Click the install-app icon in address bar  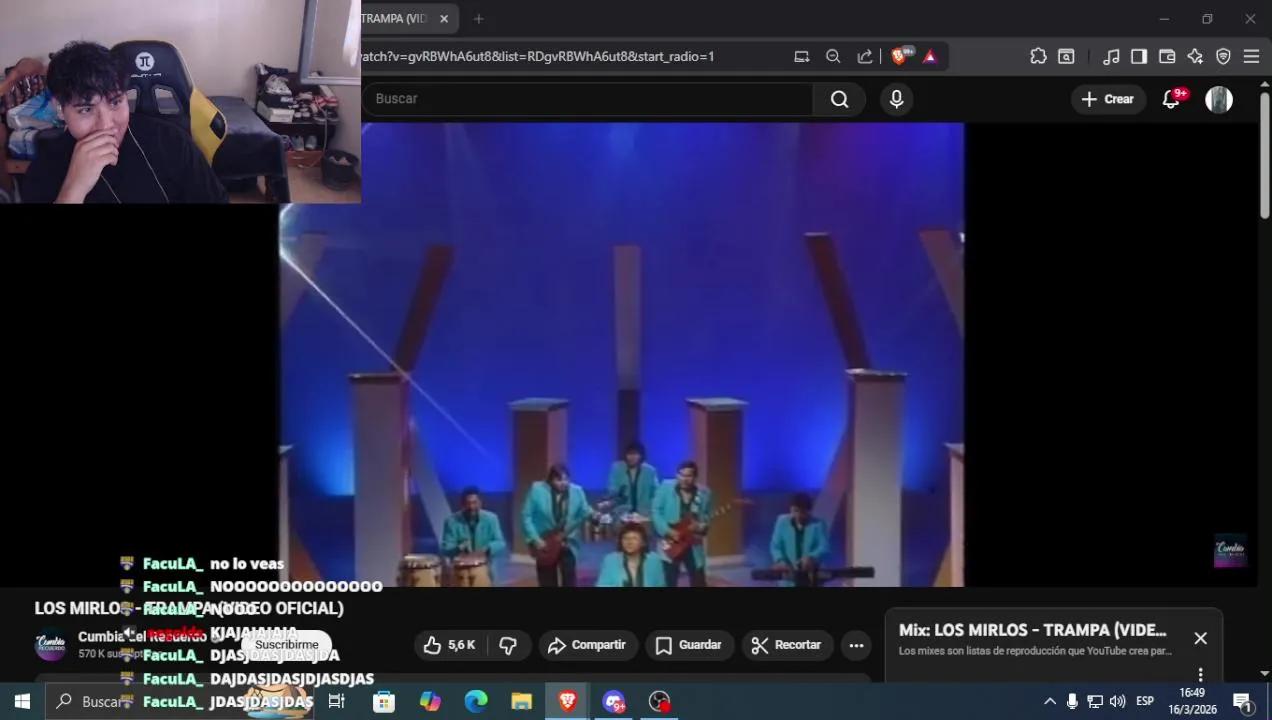(x=801, y=57)
